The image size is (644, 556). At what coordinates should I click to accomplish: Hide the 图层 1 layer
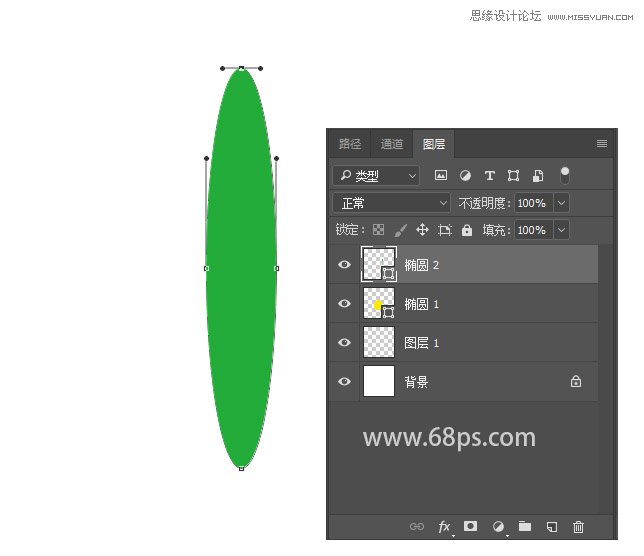pyautogui.click(x=344, y=342)
